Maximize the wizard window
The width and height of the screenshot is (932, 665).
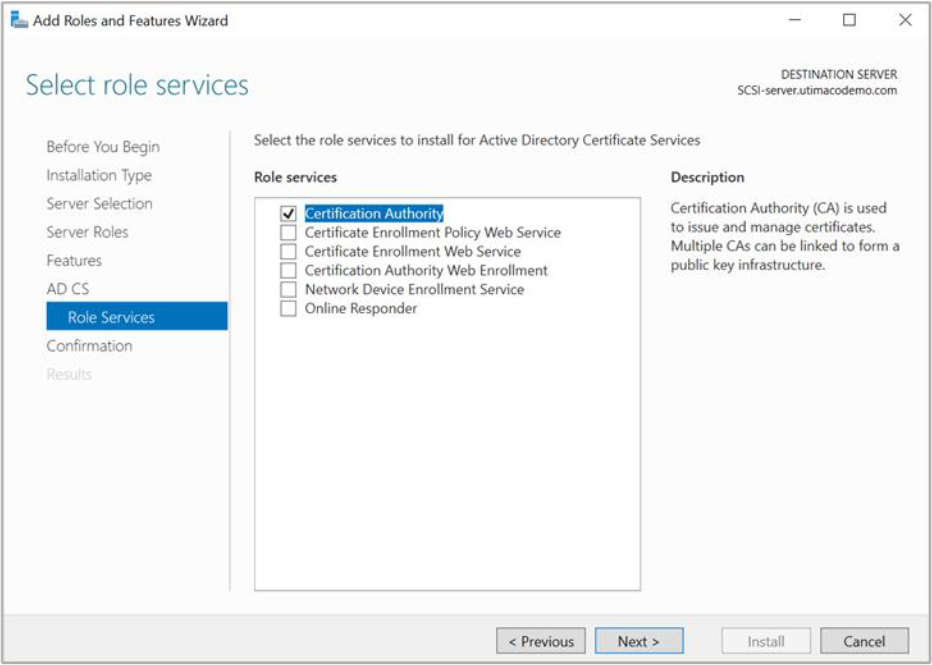(x=849, y=20)
